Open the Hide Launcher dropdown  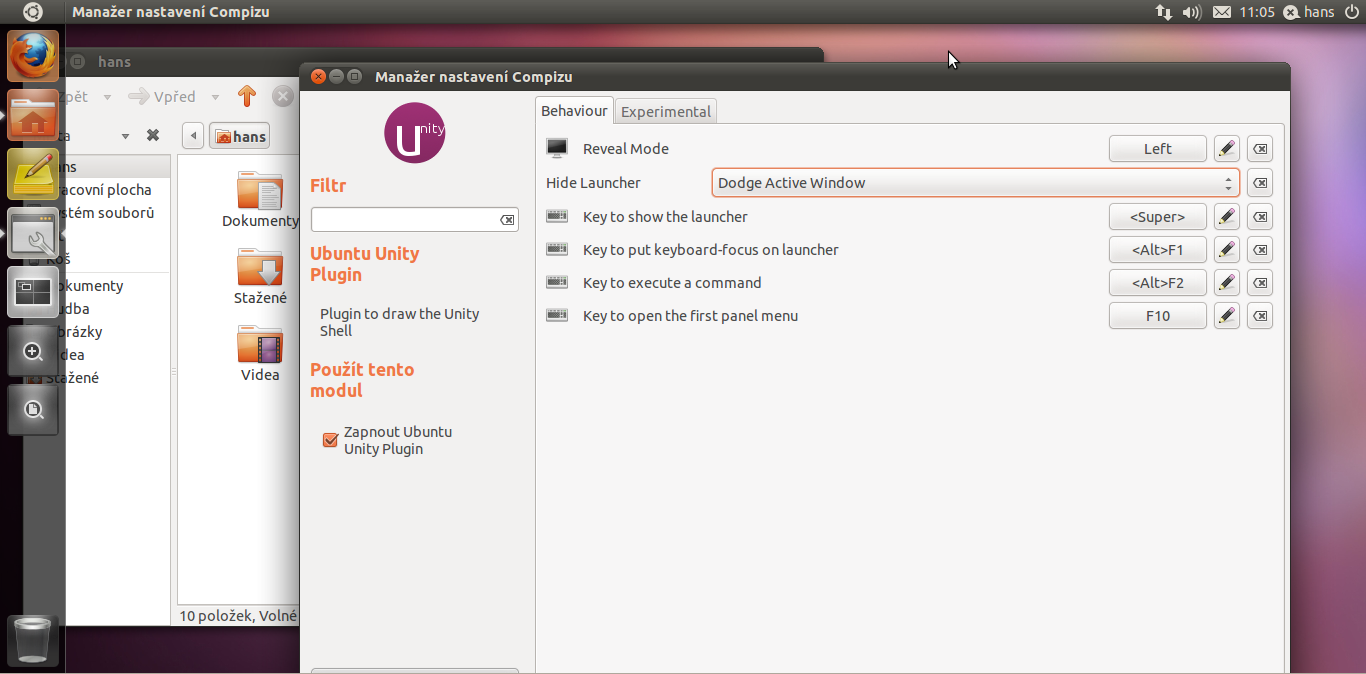[x=975, y=183]
